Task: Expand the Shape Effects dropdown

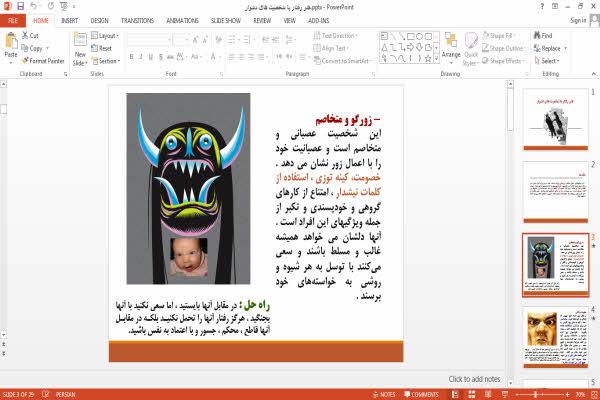Action: coord(503,61)
